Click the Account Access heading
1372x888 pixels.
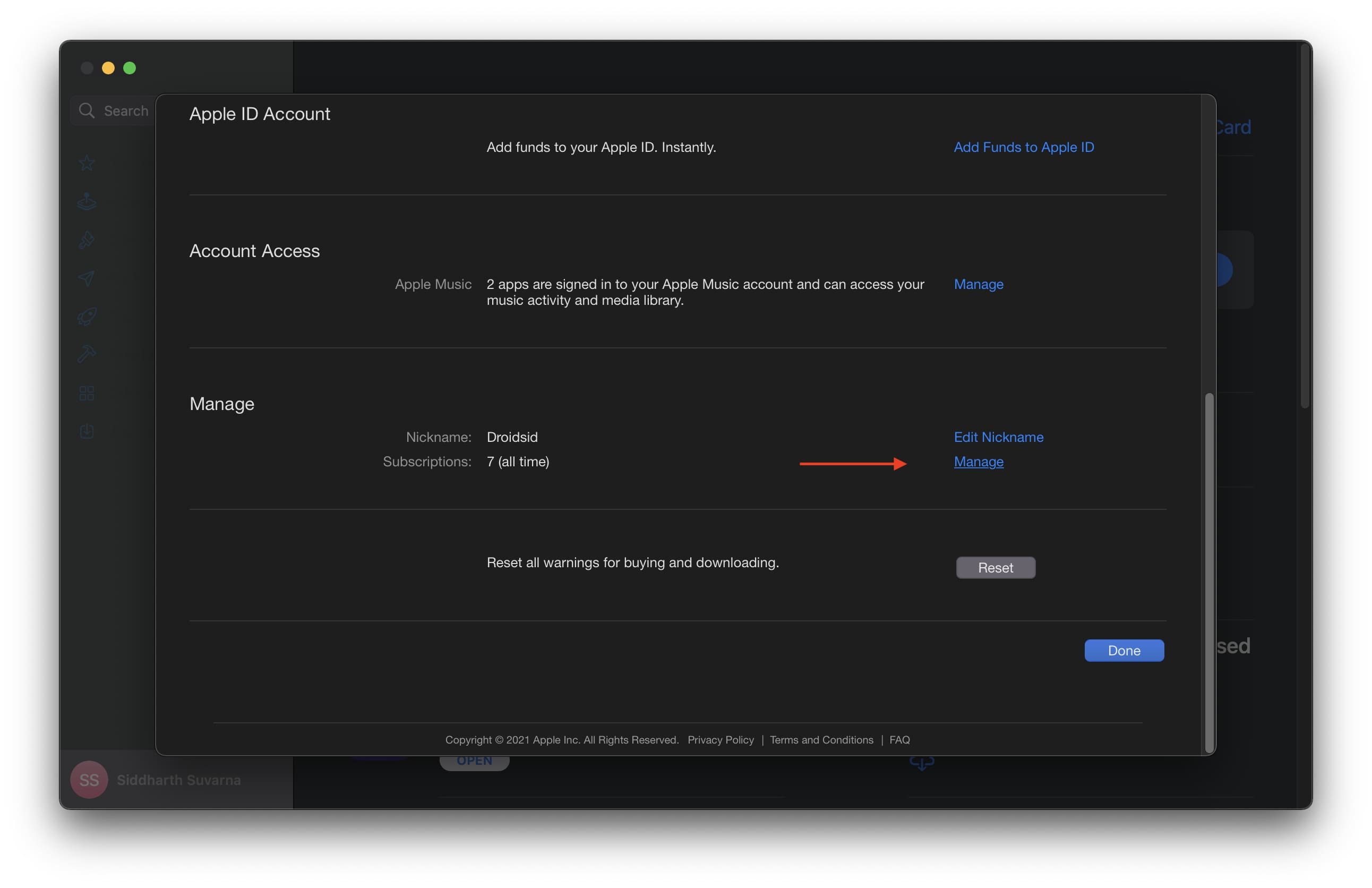point(254,251)
